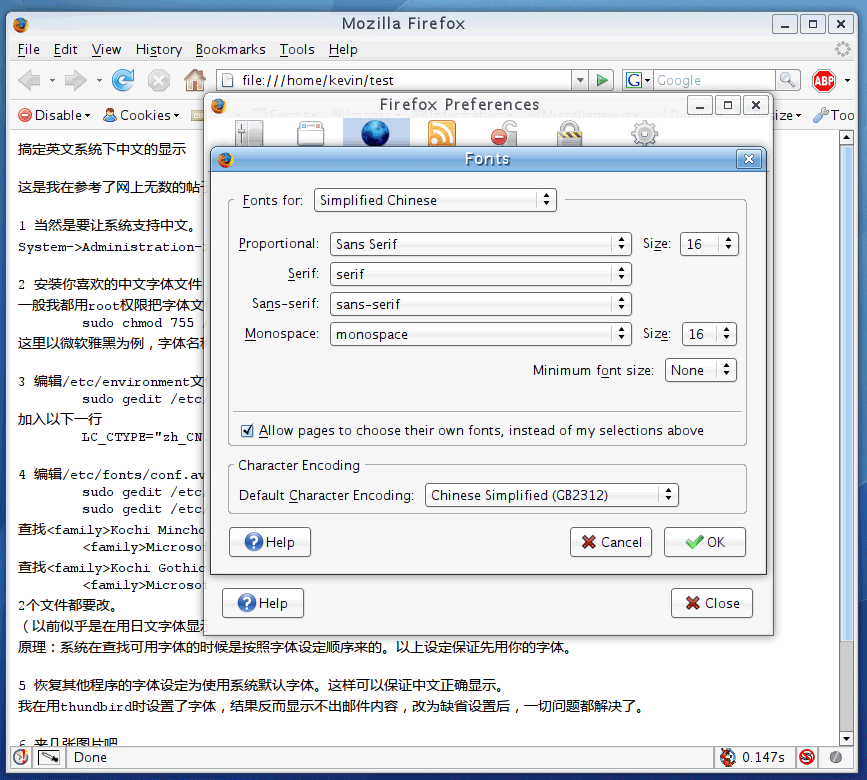Screen dimensions: 867x780
Task: Open the Bookmarks menu
Action: [x=231, y=50]
